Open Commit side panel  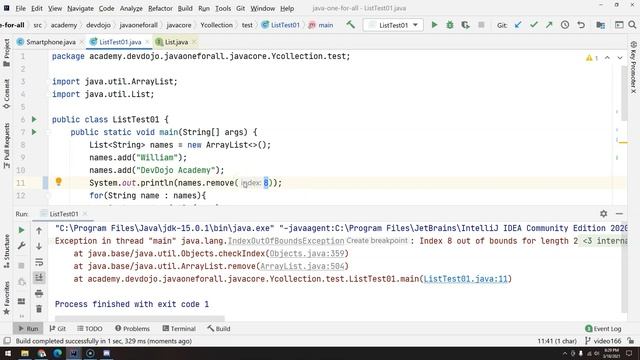[7, 94]
